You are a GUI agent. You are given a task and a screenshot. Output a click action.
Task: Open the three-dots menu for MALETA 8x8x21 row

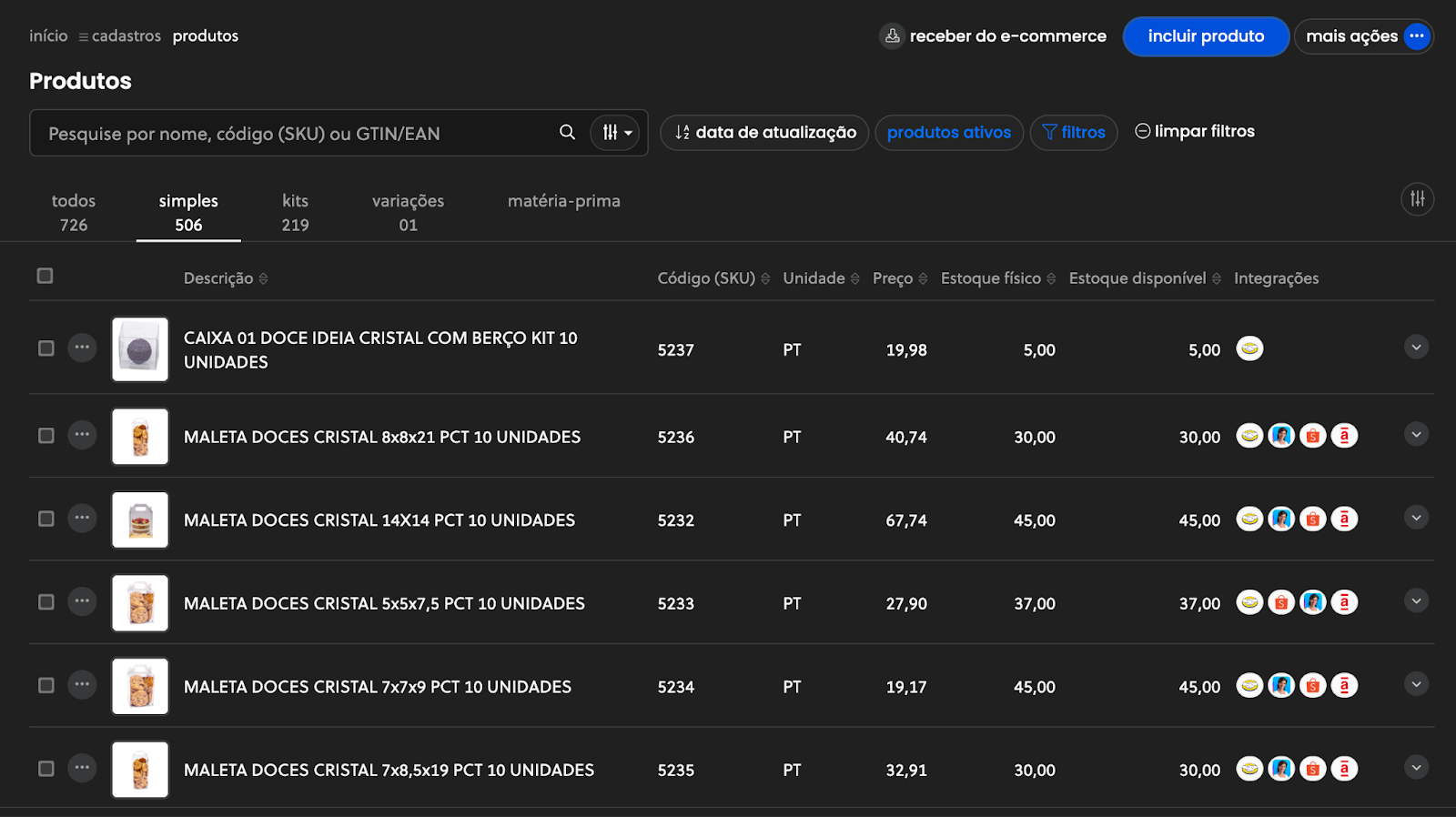[x=82, y=435]
